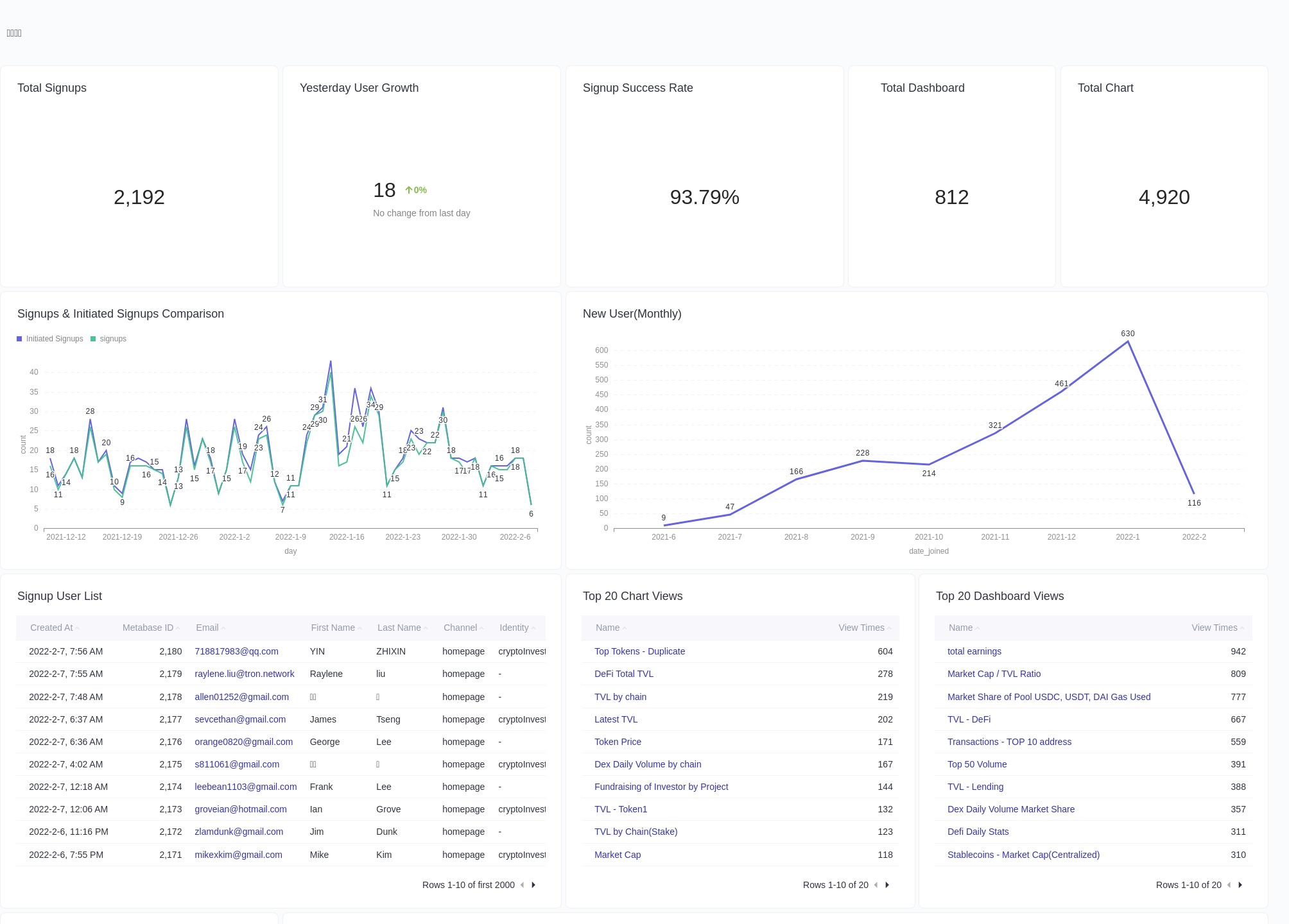The image size is (1289, 924).
Task: Open the DeFi Total TVL chart
Action: pos(623,674)
